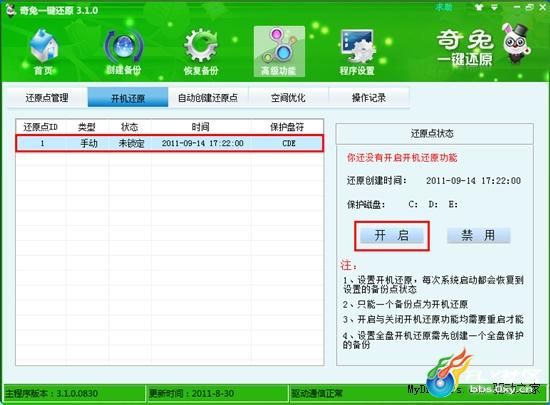The image size is (550, 405).
Task: Click the skin T-shirt icon in title bar
Action: tap(479, 7)
